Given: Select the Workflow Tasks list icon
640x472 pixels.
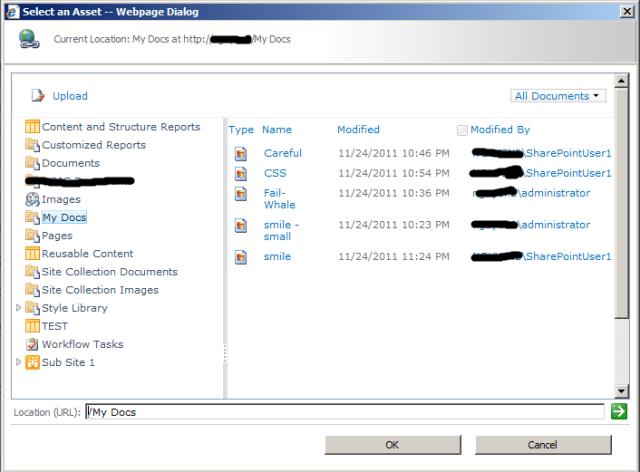Looking at the screenshot, I should (32, 344).
